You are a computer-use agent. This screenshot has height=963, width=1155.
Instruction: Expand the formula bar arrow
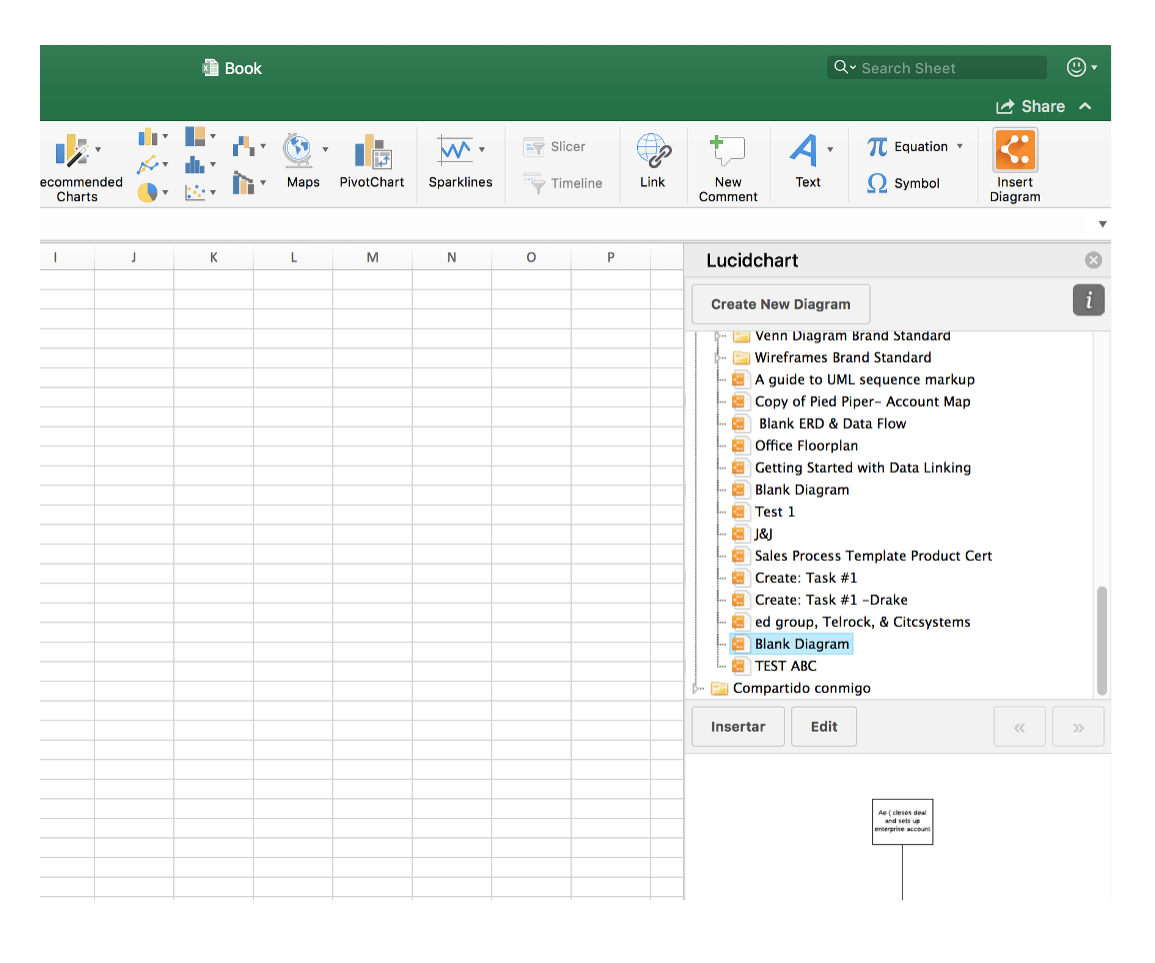tap(1102, 224)
